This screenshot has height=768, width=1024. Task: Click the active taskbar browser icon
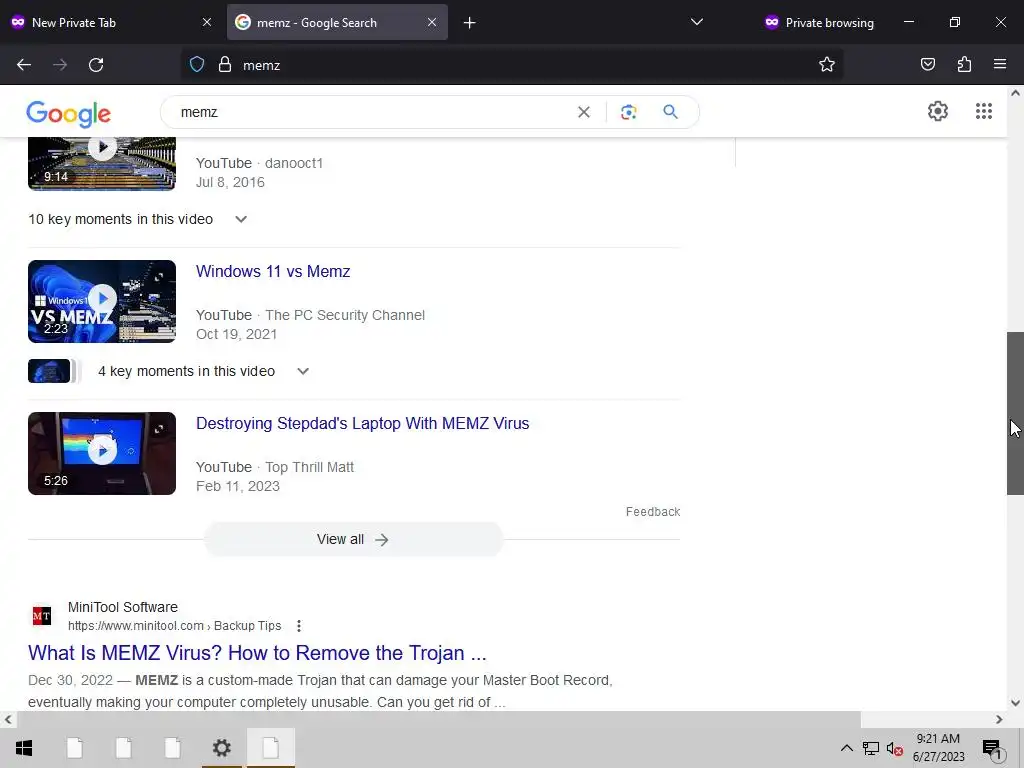coord(271,748)
